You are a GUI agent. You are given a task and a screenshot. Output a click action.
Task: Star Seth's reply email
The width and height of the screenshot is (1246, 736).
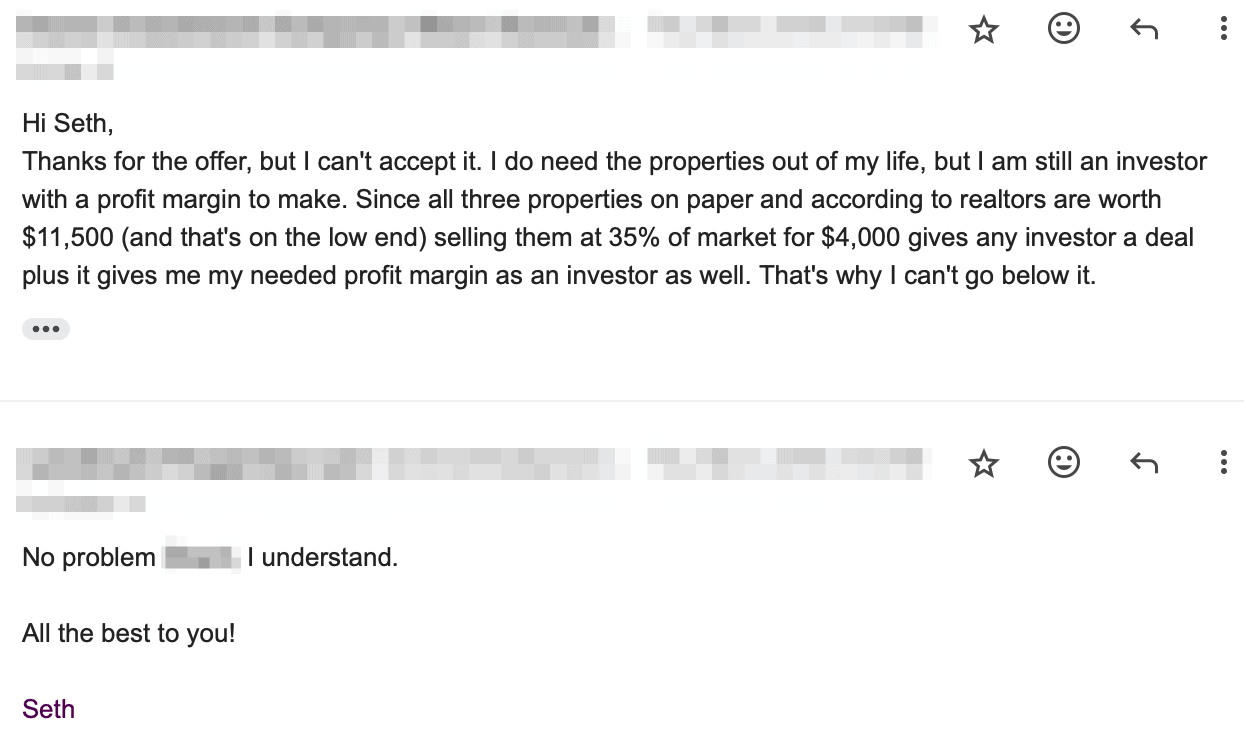point(984,463)
